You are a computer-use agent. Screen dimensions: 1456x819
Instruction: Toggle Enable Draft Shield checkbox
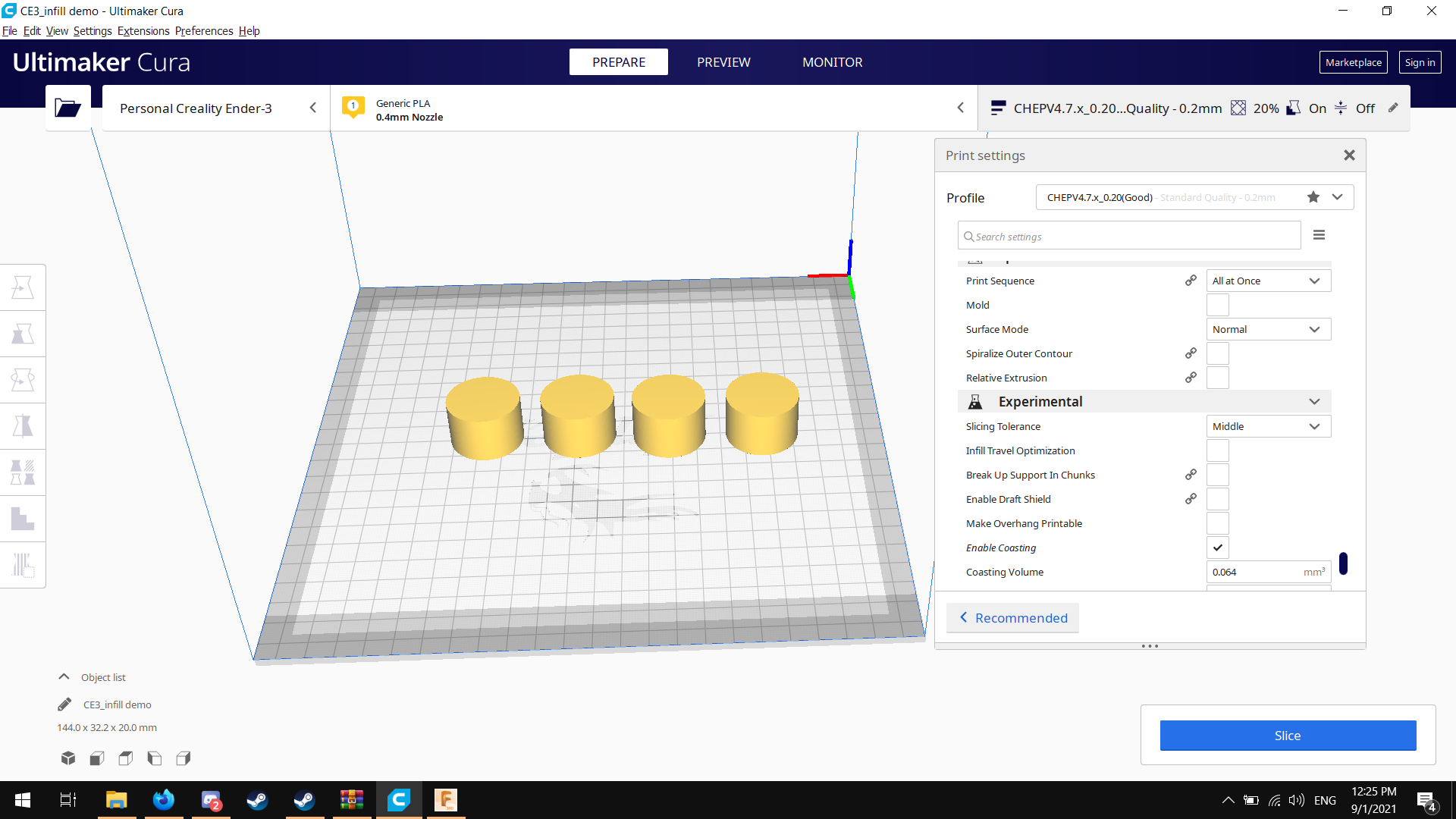[1217, 499]
